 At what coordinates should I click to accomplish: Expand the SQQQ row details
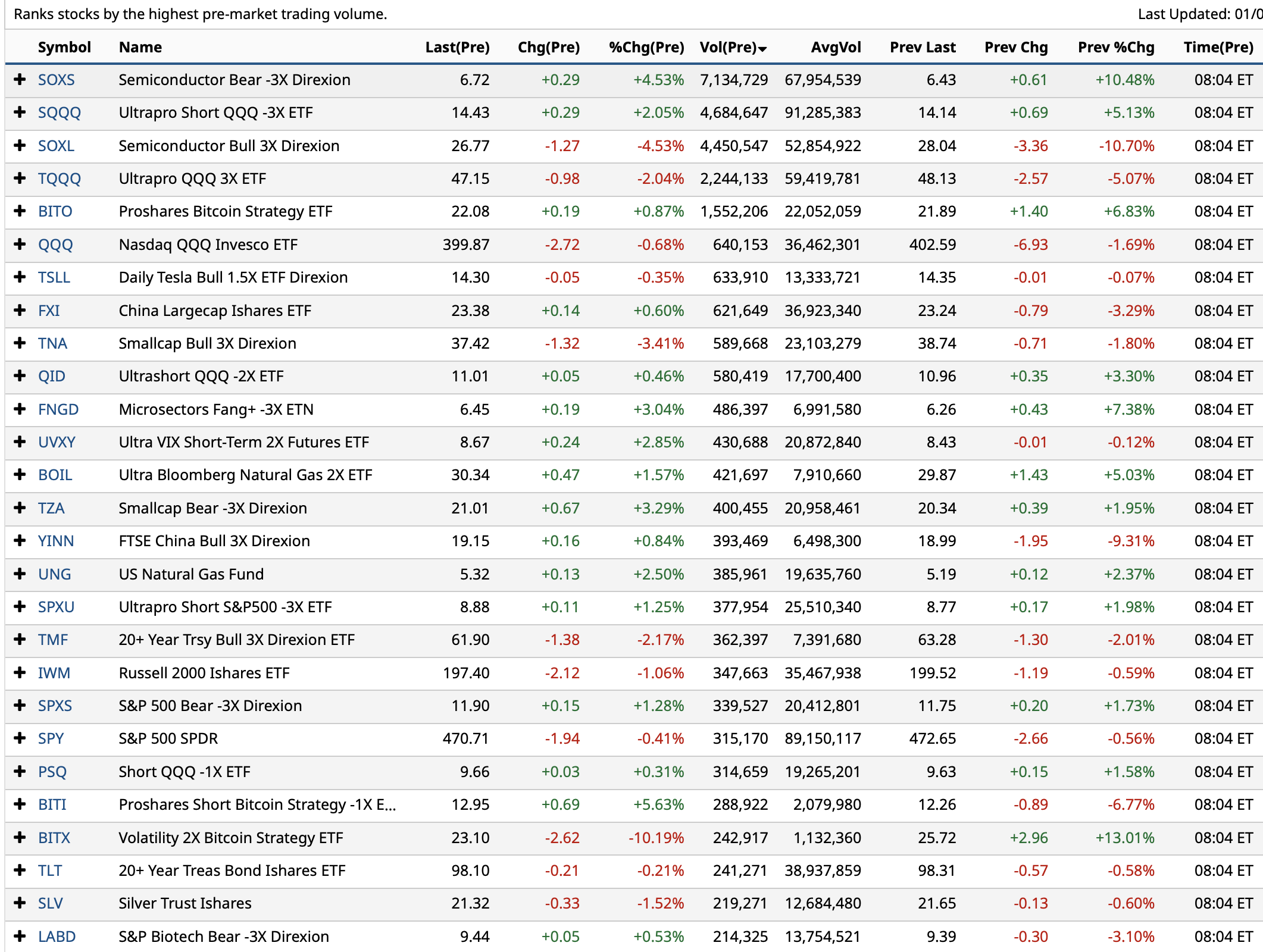pyautogui.click(x=20, y=112)
